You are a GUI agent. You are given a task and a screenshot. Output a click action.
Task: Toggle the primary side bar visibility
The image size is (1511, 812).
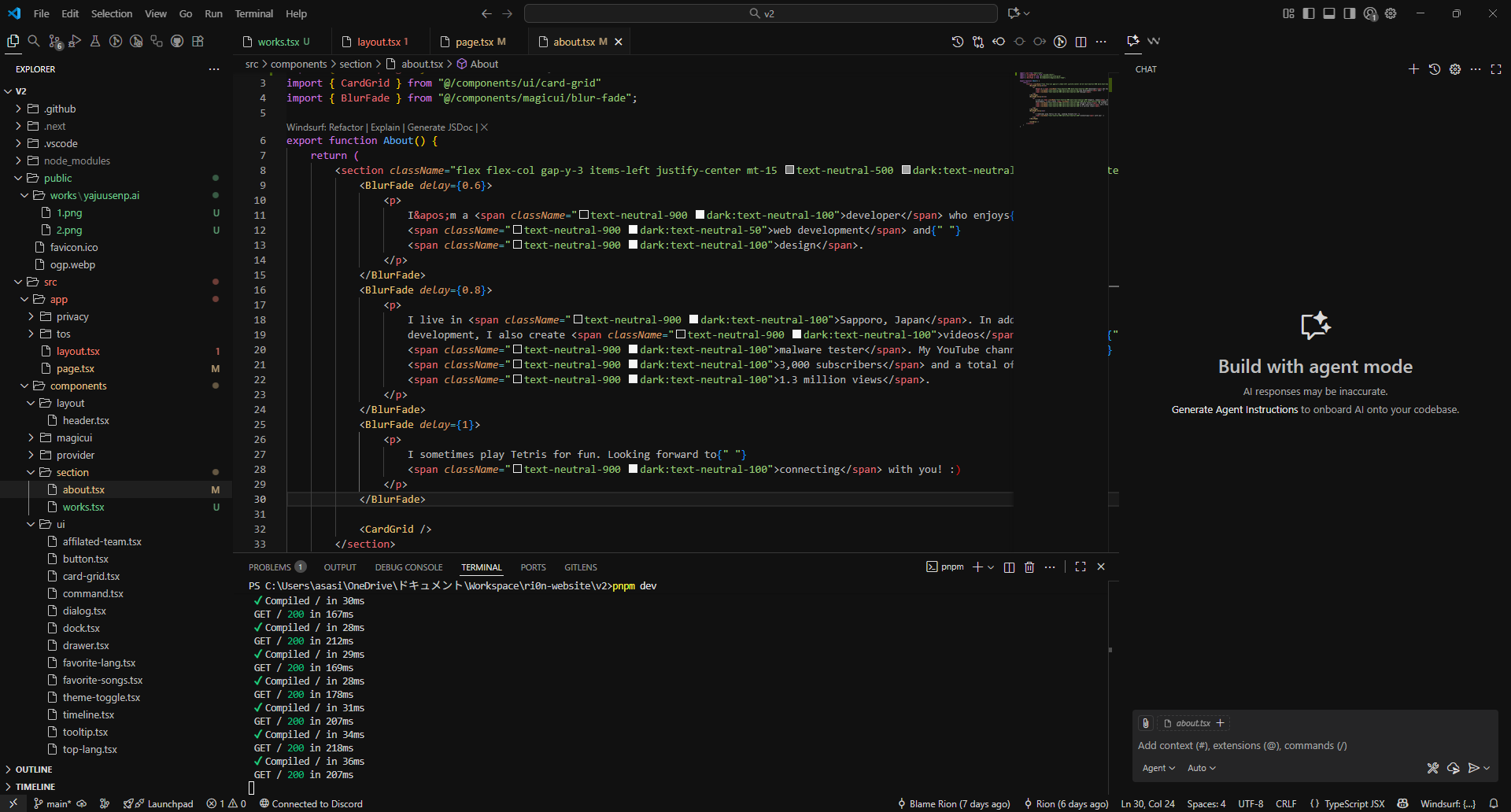tap(1309, 13)
